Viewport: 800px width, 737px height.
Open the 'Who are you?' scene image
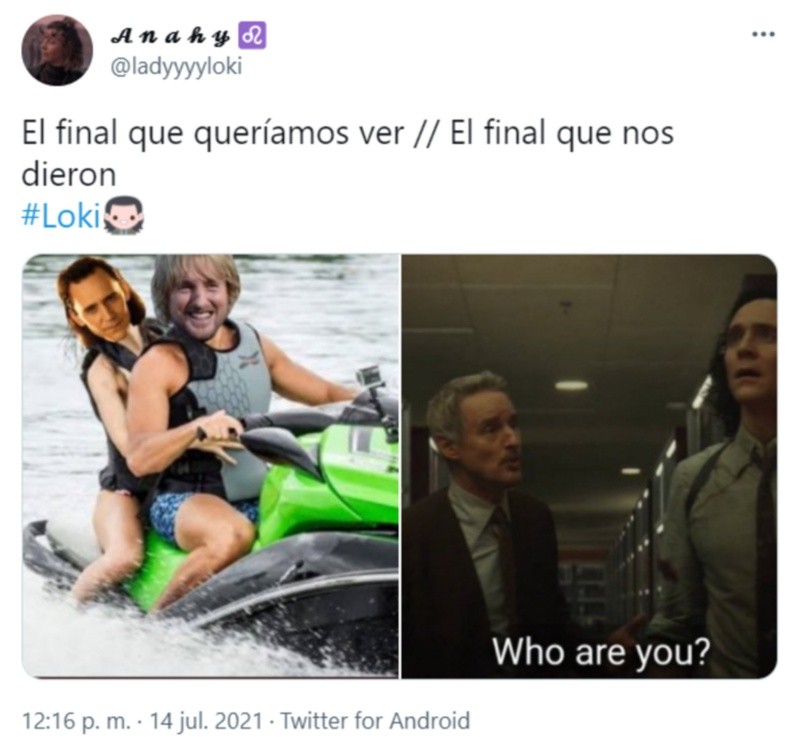[589, 466]
